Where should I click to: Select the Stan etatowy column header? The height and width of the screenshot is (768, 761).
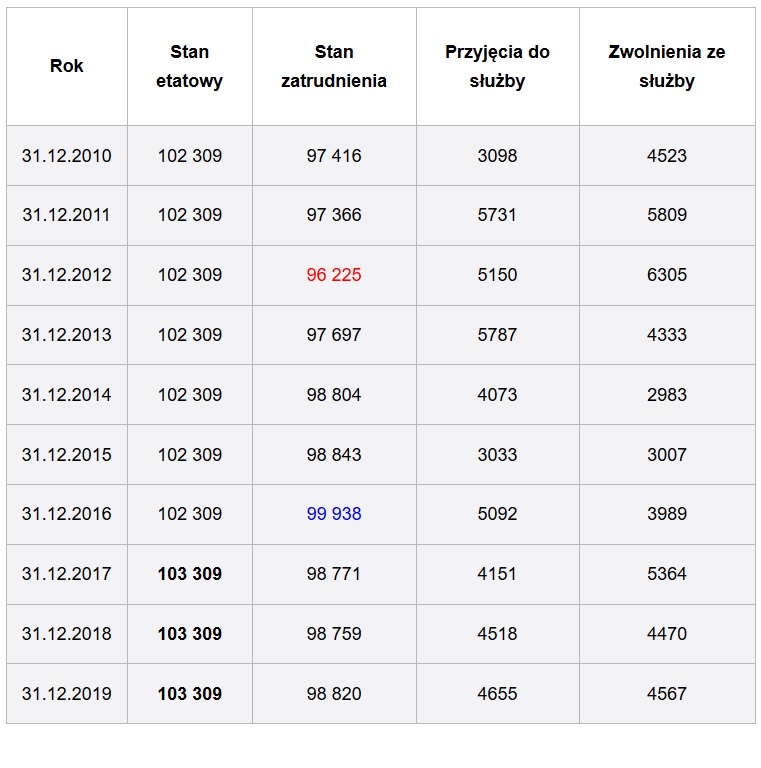pyautogui.click(x=190, y=66)
